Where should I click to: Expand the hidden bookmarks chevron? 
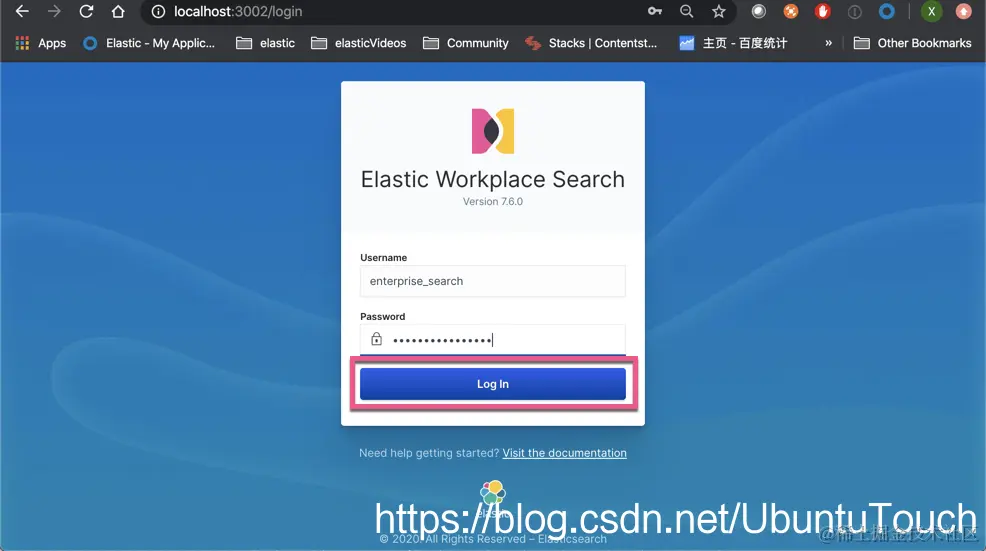[x=828, y=43]
